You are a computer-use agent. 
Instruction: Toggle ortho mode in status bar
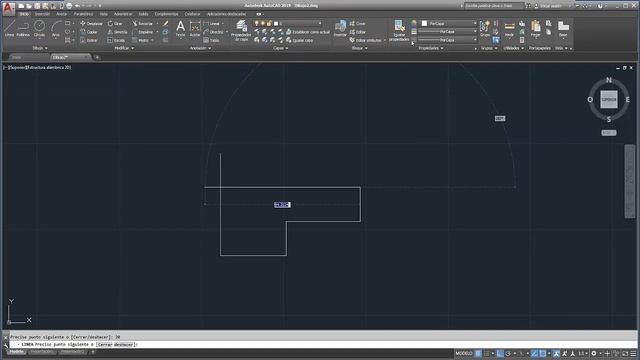500,353
